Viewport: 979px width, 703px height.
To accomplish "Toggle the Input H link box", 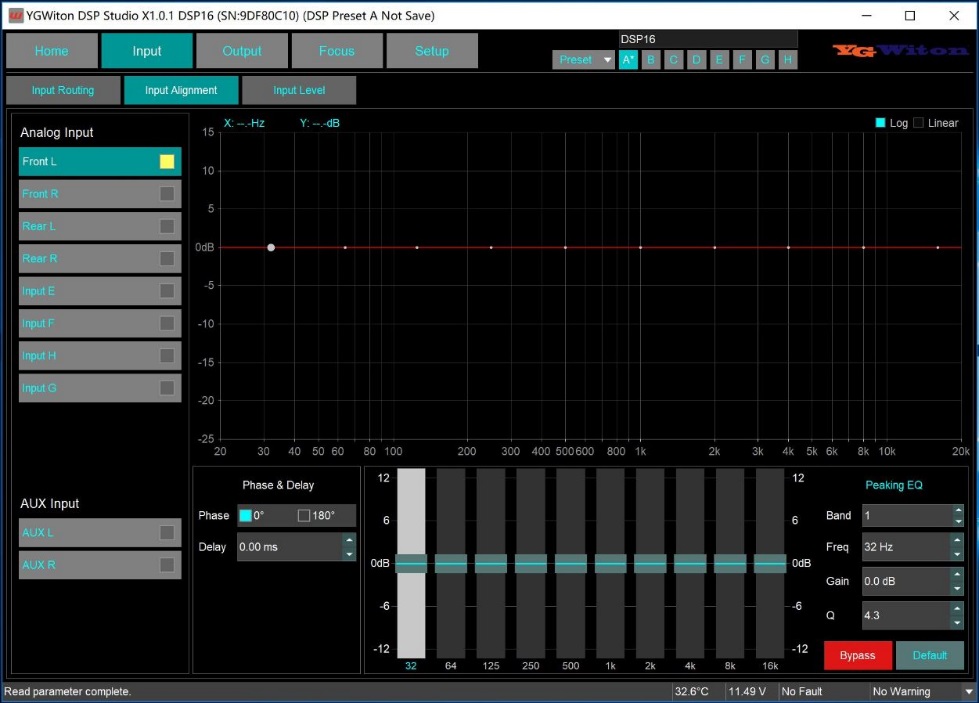I will (167, 356).
